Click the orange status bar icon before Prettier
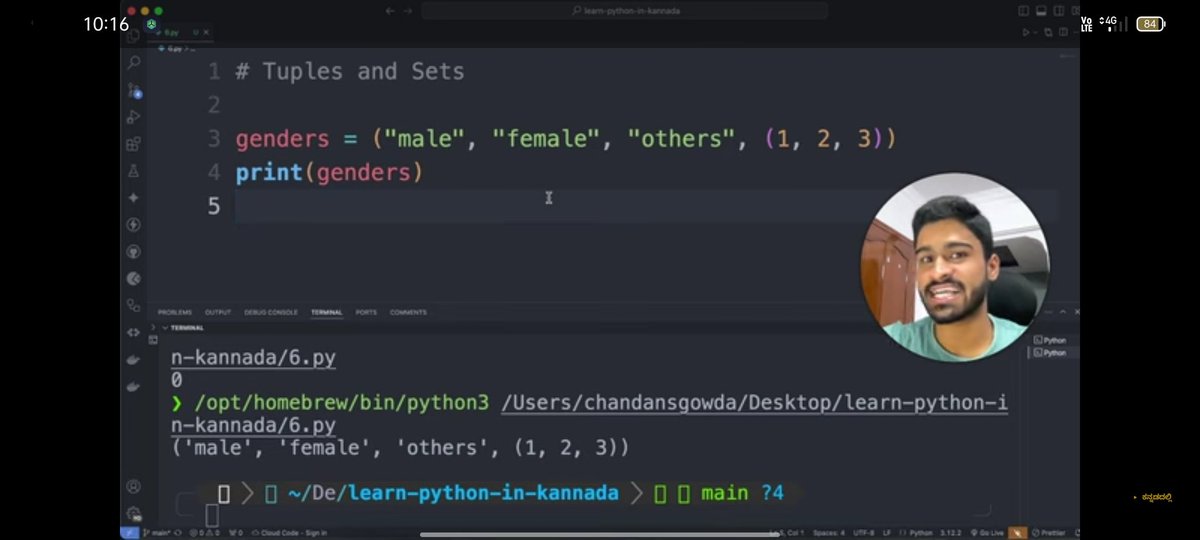The width and height of the screenshot is (1200, 540). click(1018, 533)
